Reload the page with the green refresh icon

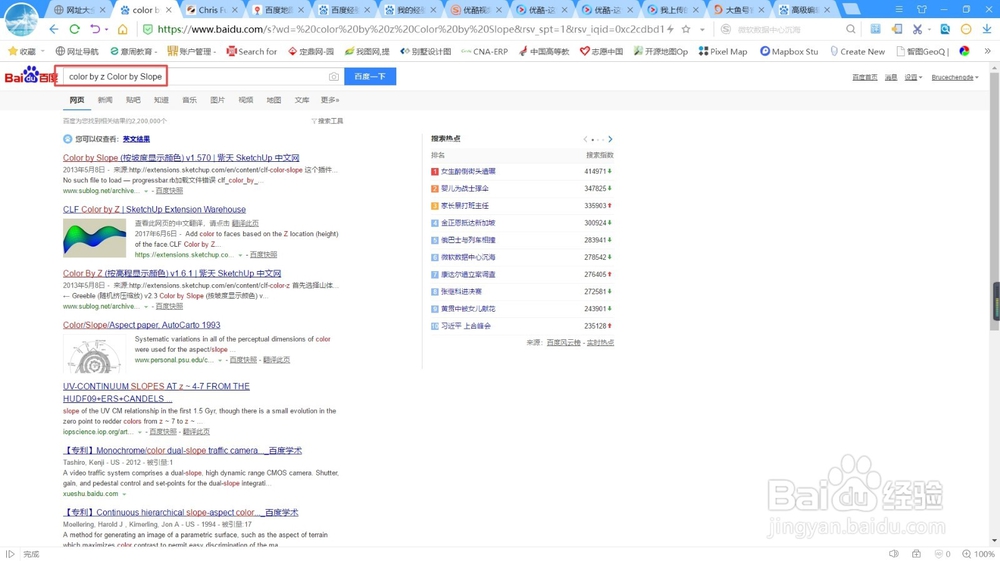tap(75, 29)
